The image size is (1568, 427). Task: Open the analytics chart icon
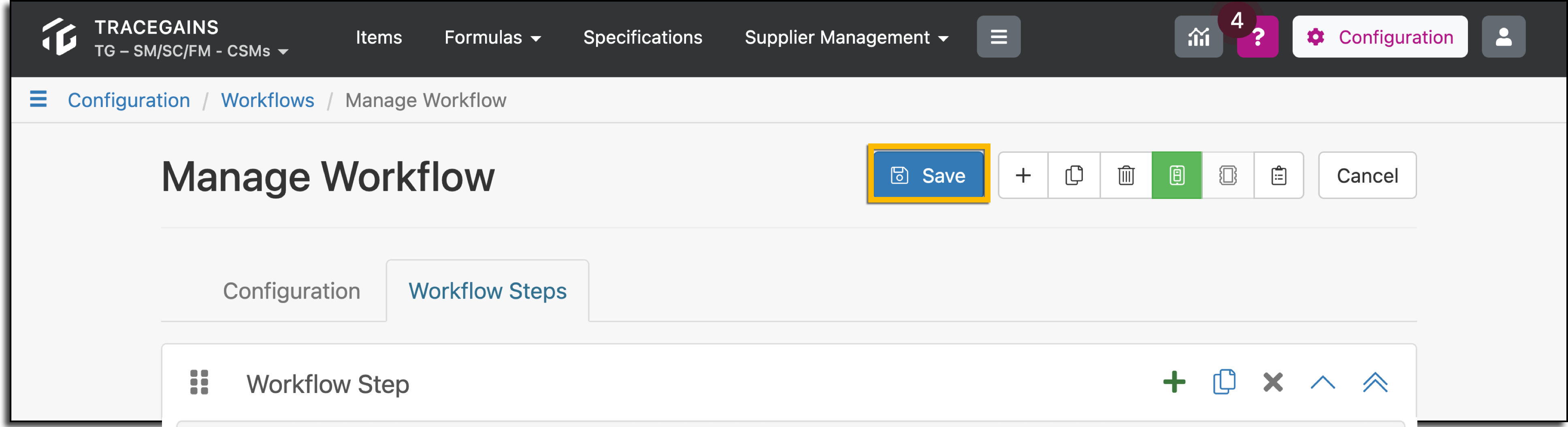1199,37
